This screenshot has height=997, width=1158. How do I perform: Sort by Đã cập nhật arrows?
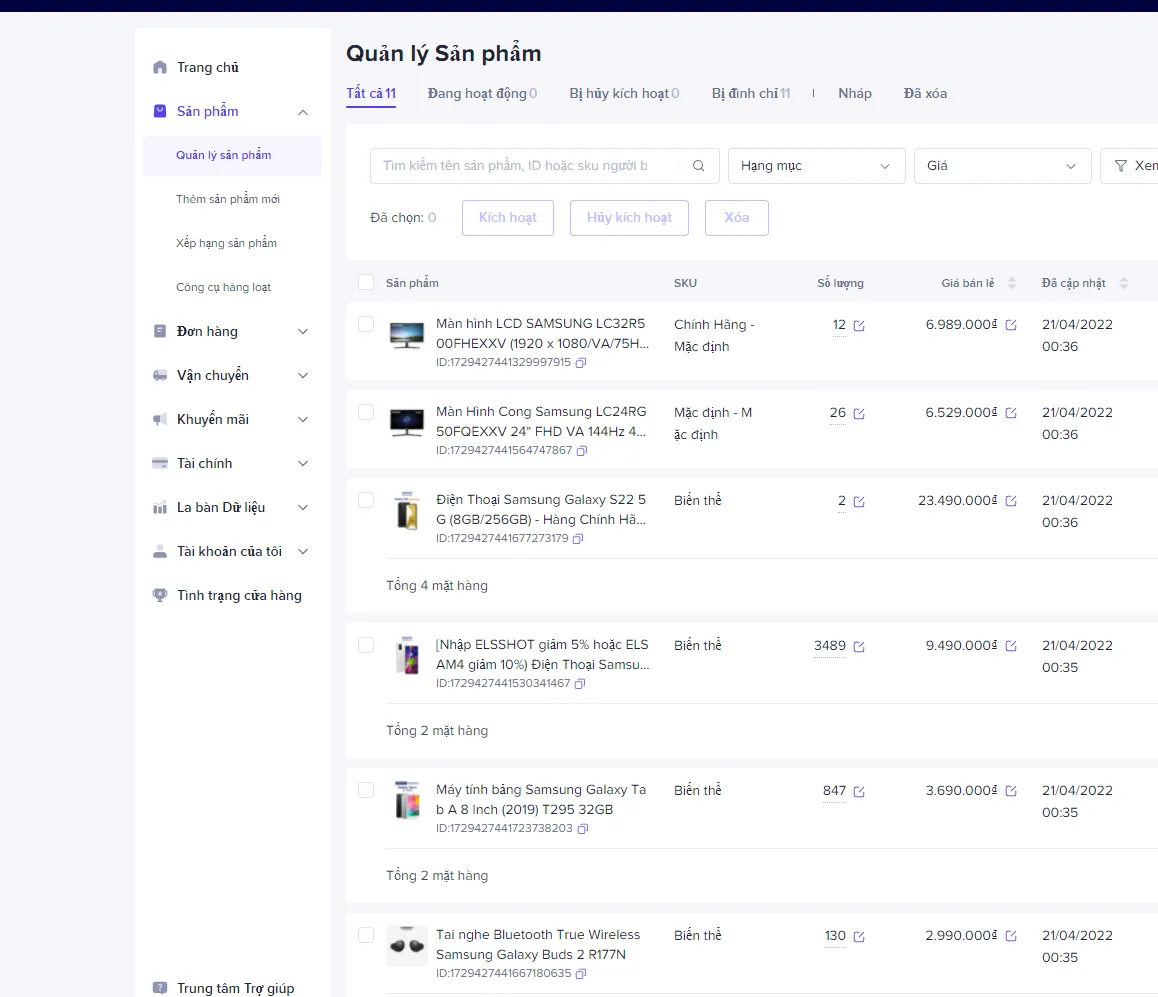[x=1123, y=283]
